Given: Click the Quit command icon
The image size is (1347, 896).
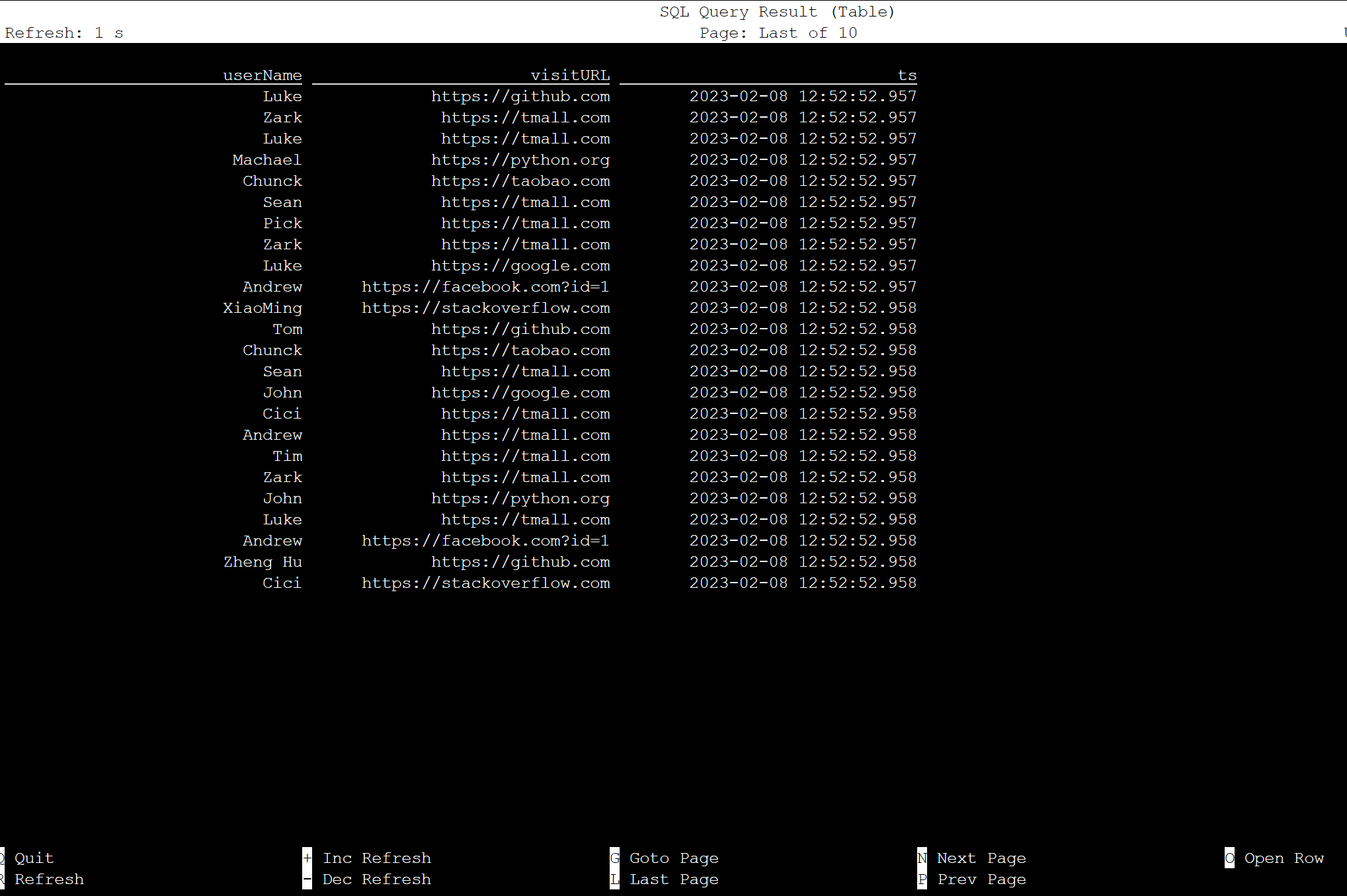Looking at the screenshot, I should (x=4, y=858).
